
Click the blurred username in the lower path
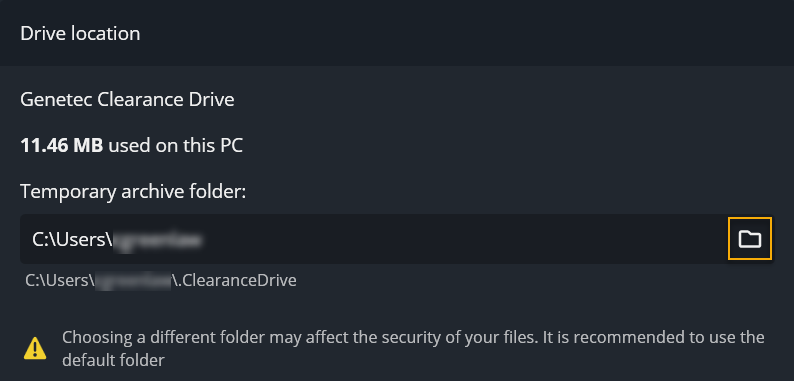[133, 280]
